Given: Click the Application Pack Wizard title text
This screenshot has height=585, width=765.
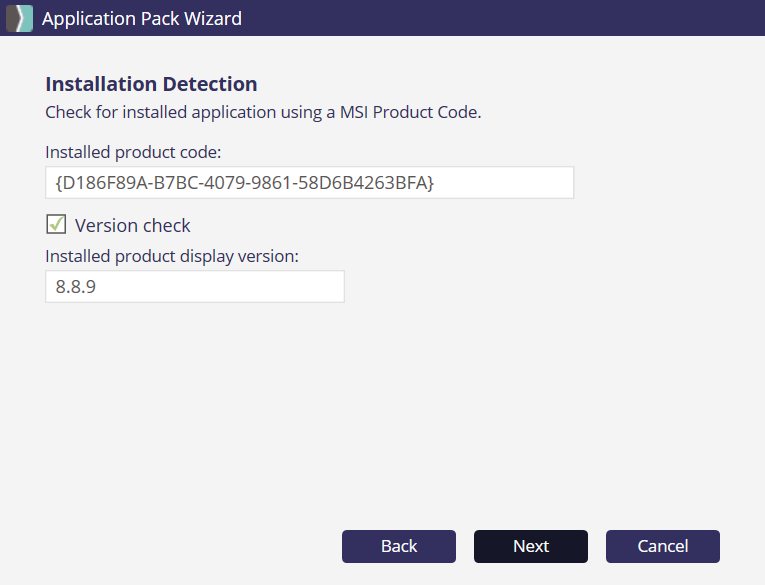Looking at the screenshot, I should click(x=141, y=18).
